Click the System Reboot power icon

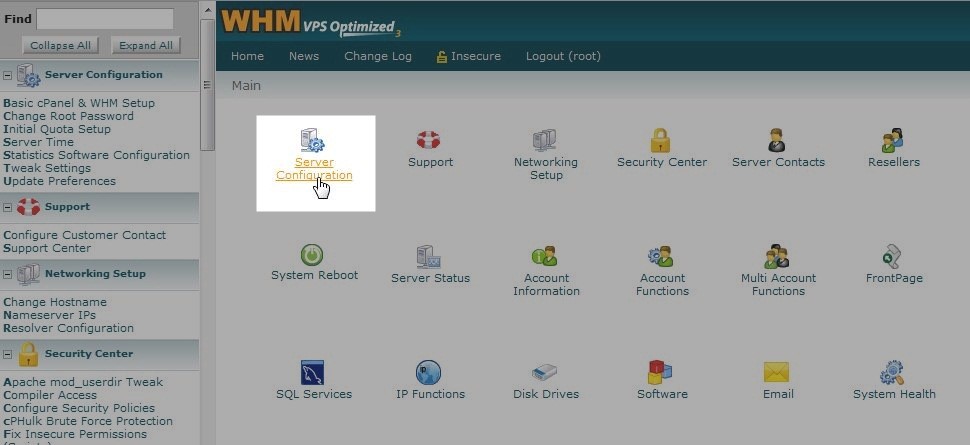pos(312,254)
